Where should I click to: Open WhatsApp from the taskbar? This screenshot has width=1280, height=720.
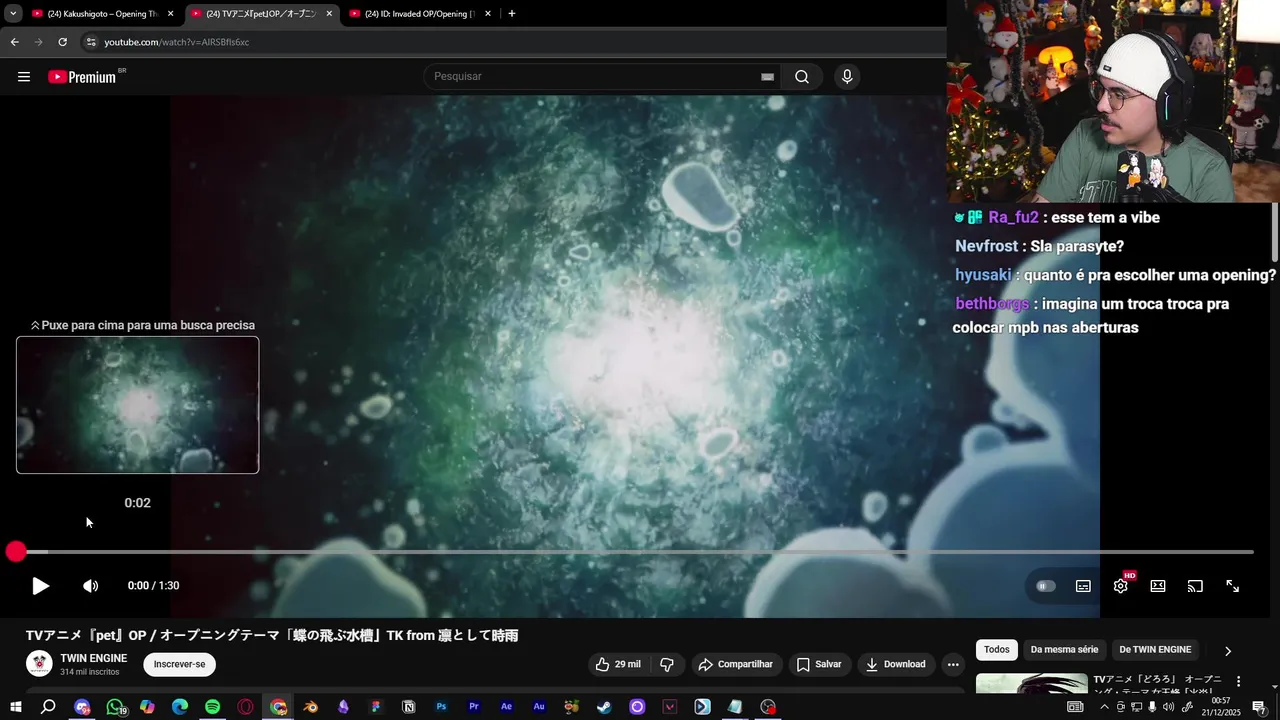[115, 707]
